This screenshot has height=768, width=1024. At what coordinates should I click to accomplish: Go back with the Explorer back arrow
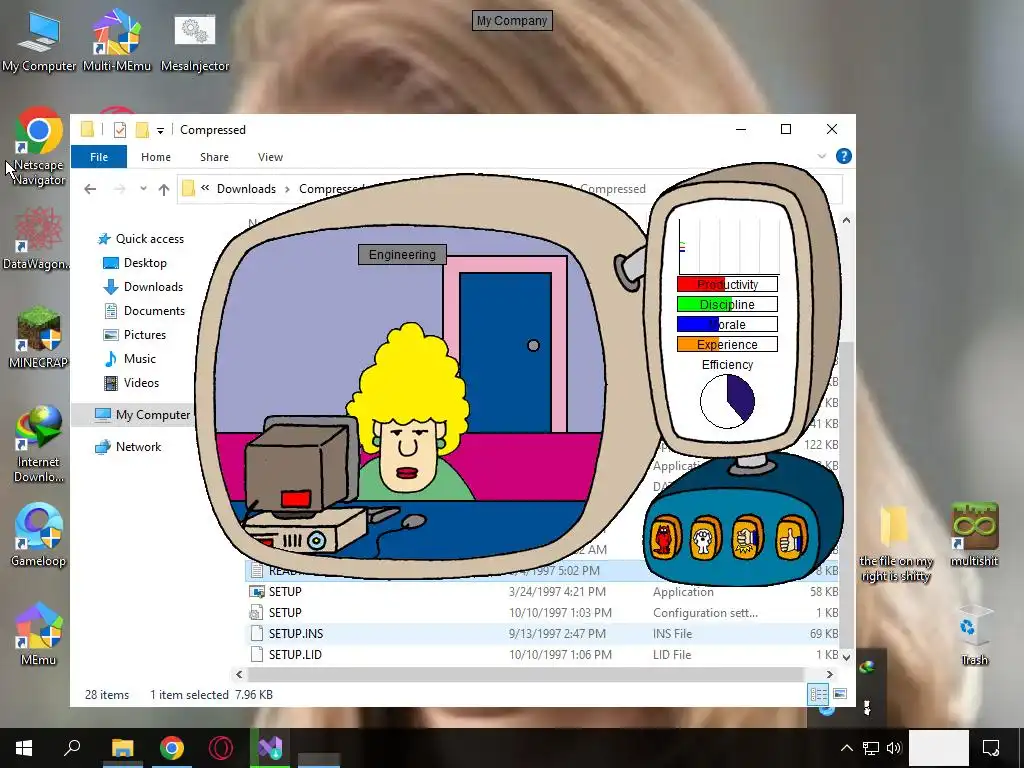90,189
